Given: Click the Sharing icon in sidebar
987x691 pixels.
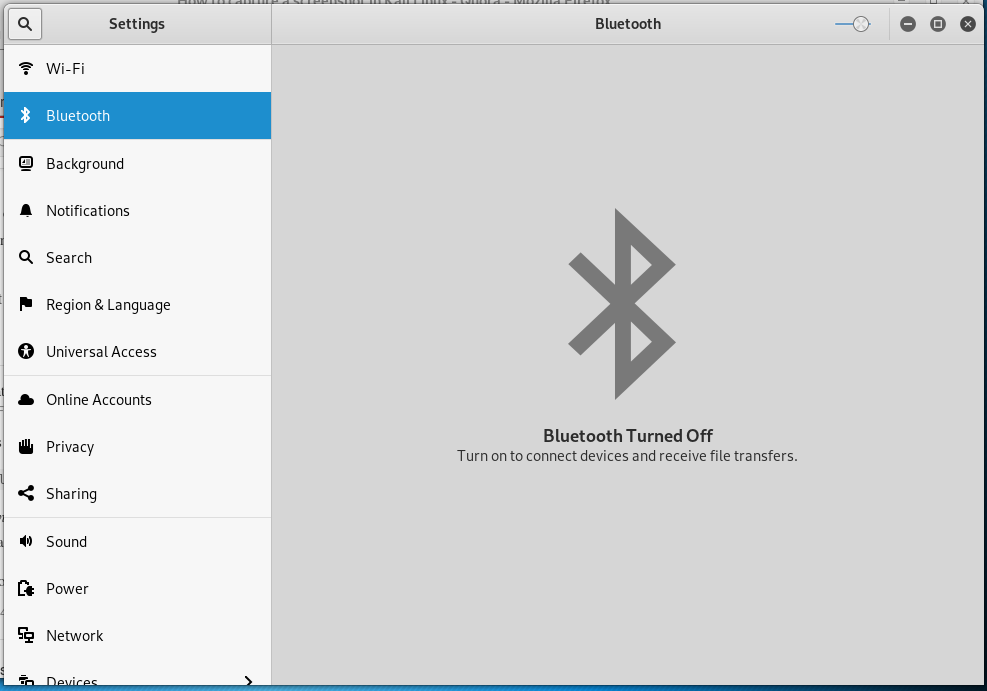Looking at the screenshot, I should click(26, 494).
